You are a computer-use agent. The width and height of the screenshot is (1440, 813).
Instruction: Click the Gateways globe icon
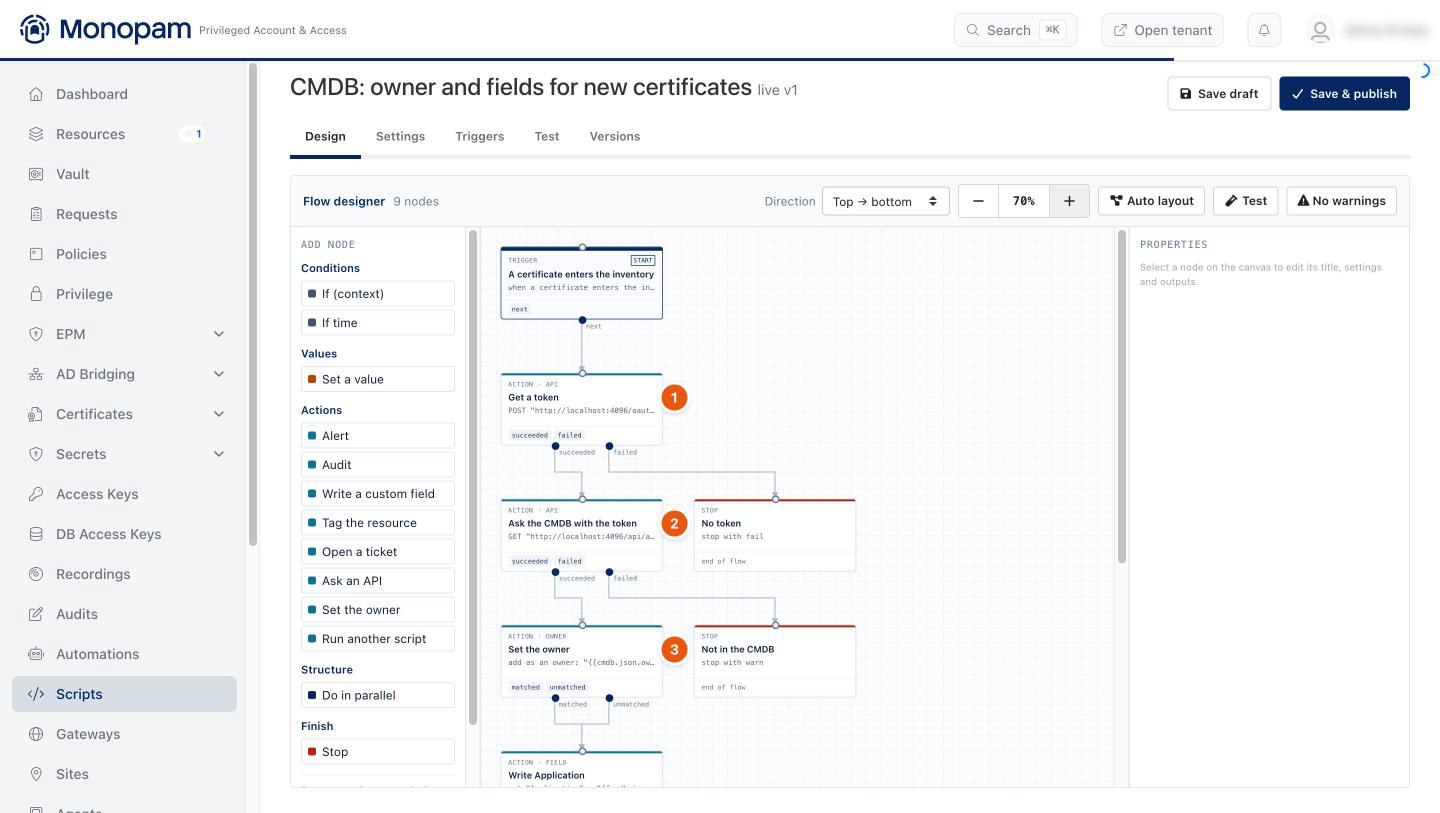click(x=36, y=734)
